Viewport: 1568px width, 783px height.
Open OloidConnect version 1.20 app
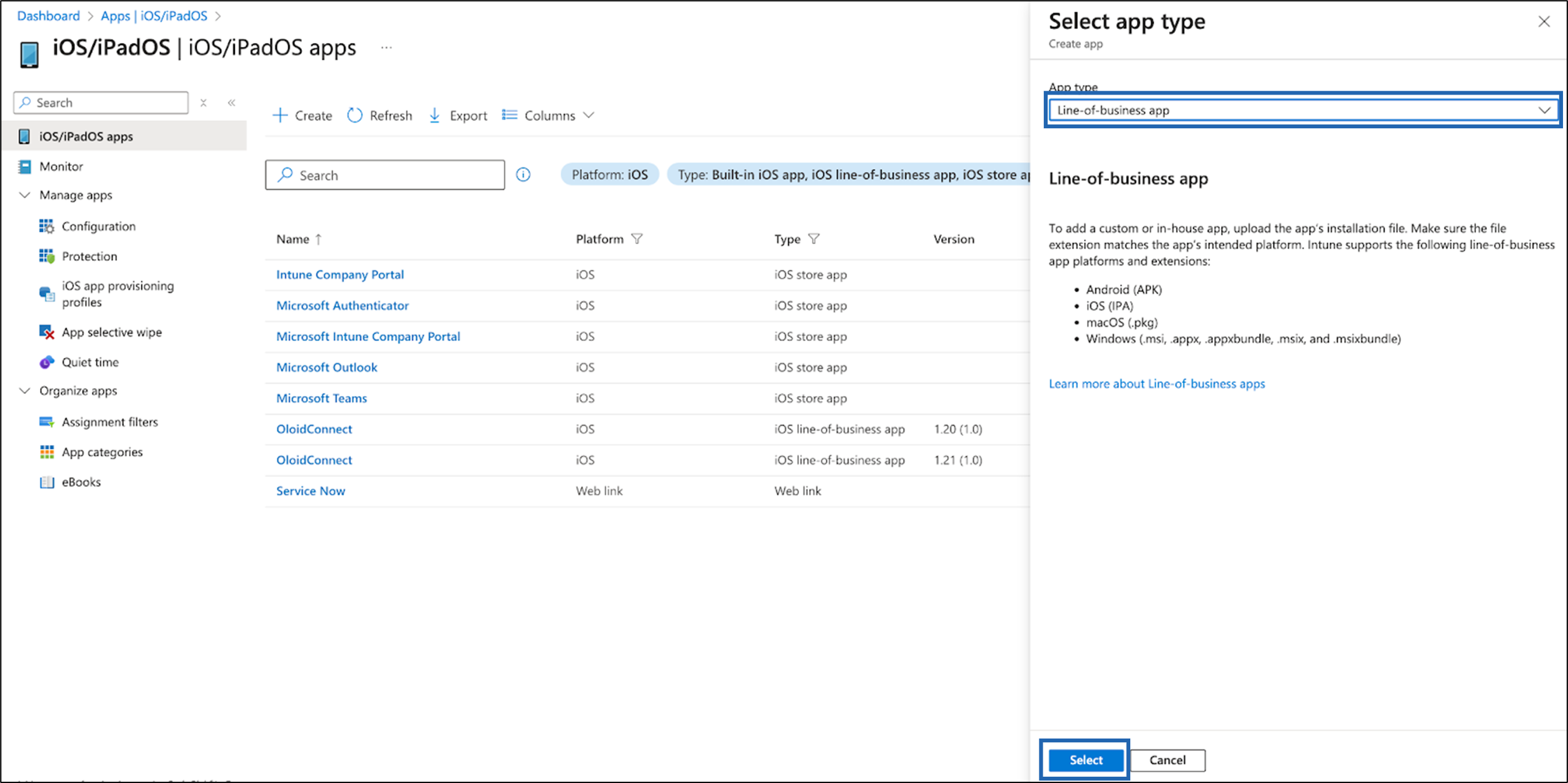314,429
